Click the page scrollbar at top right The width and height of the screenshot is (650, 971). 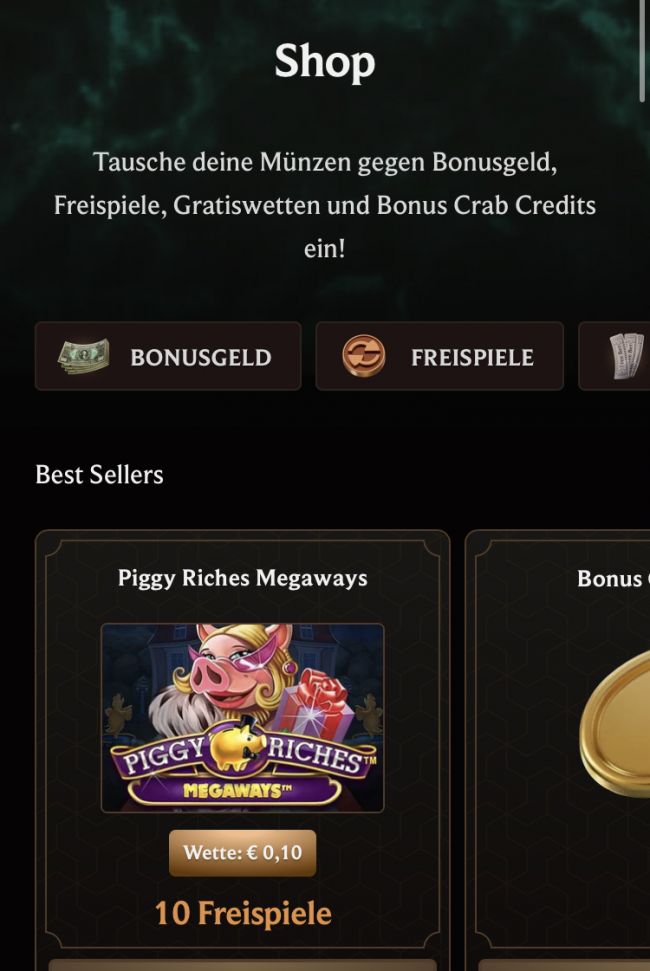point(642,50)
